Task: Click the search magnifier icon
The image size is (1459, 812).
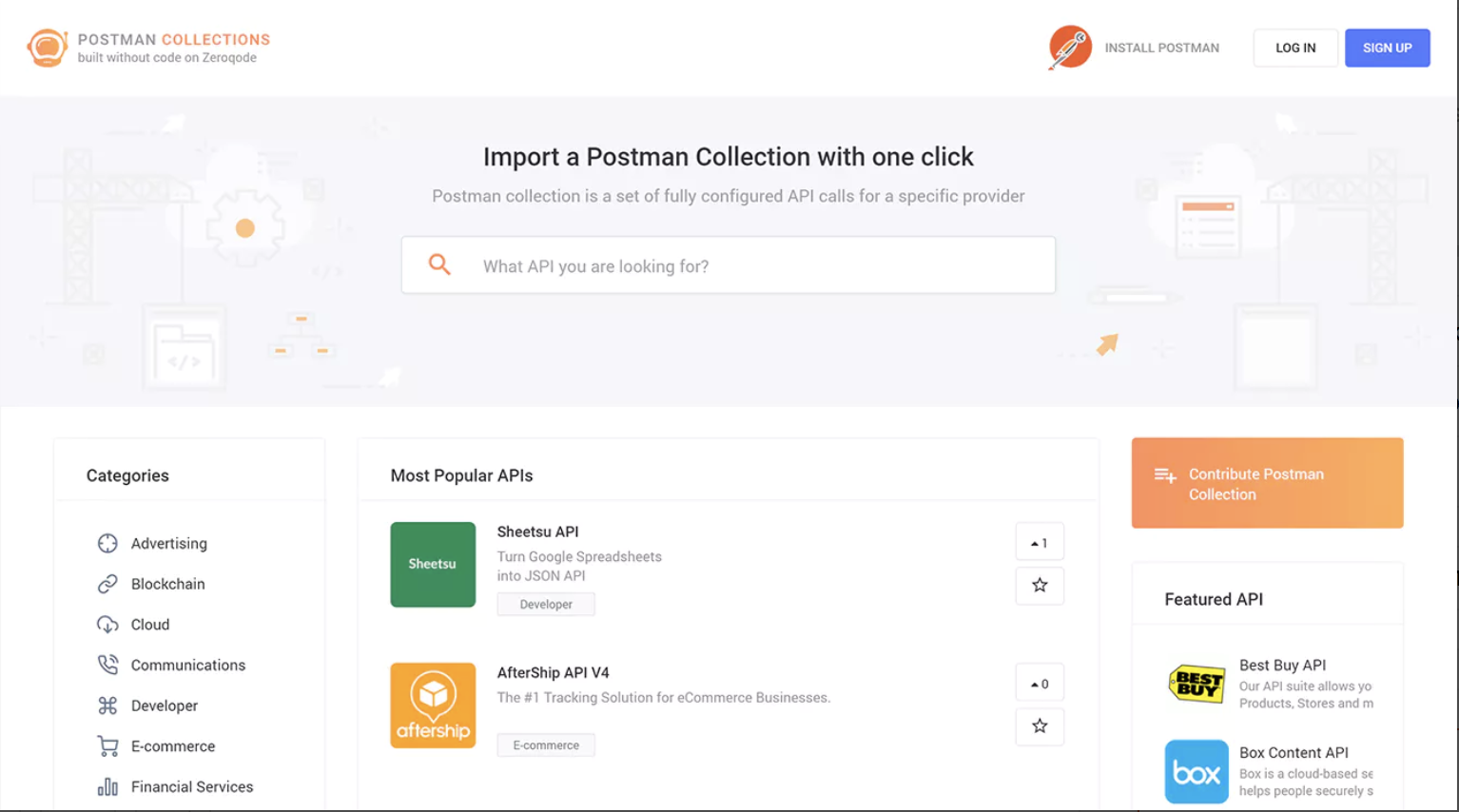Action: (x=439, y=264)
